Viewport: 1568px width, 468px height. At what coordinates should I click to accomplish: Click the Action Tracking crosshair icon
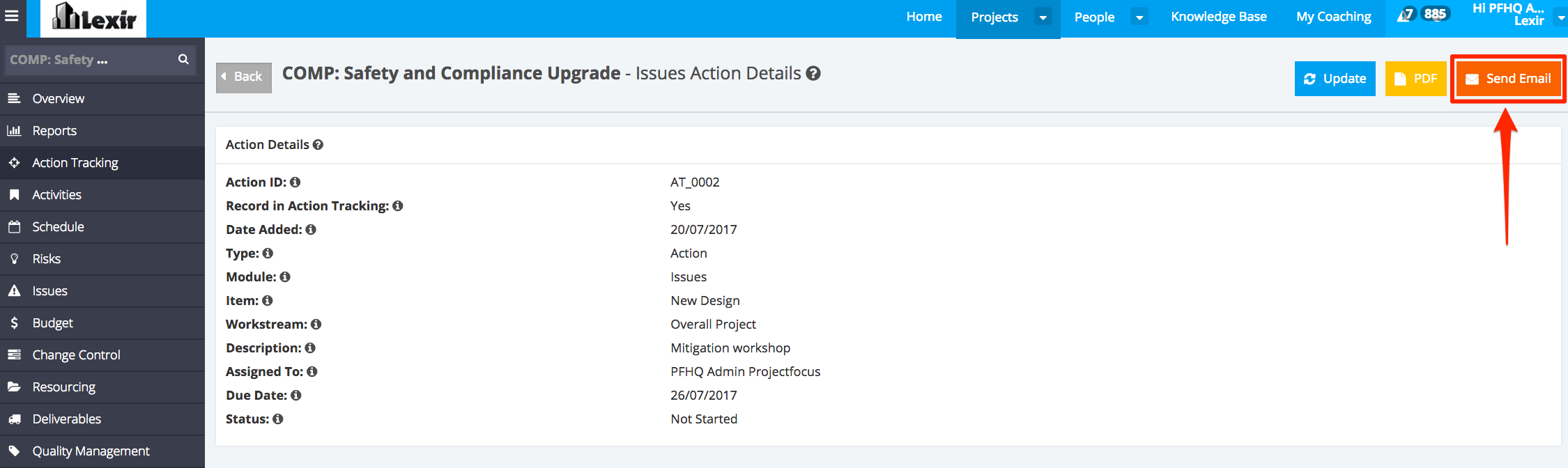click(14, 162)
